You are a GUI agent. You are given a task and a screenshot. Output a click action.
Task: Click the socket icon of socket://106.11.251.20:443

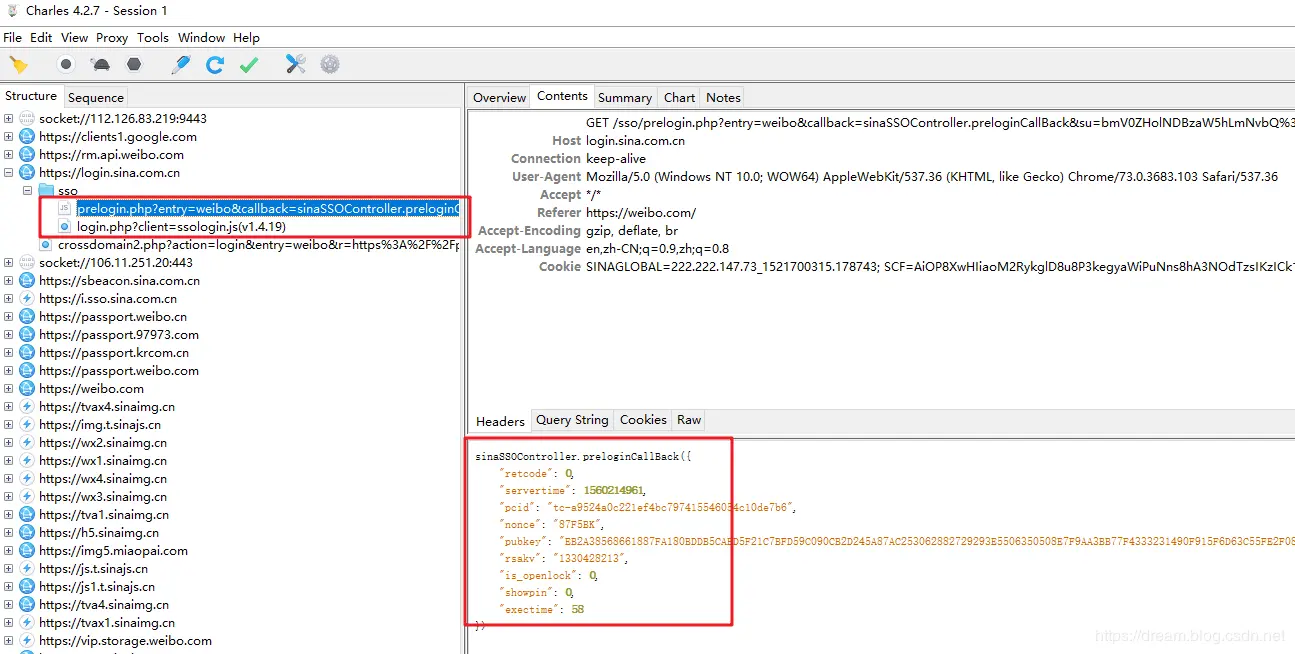pyautogui.click(x=27, y=263)
